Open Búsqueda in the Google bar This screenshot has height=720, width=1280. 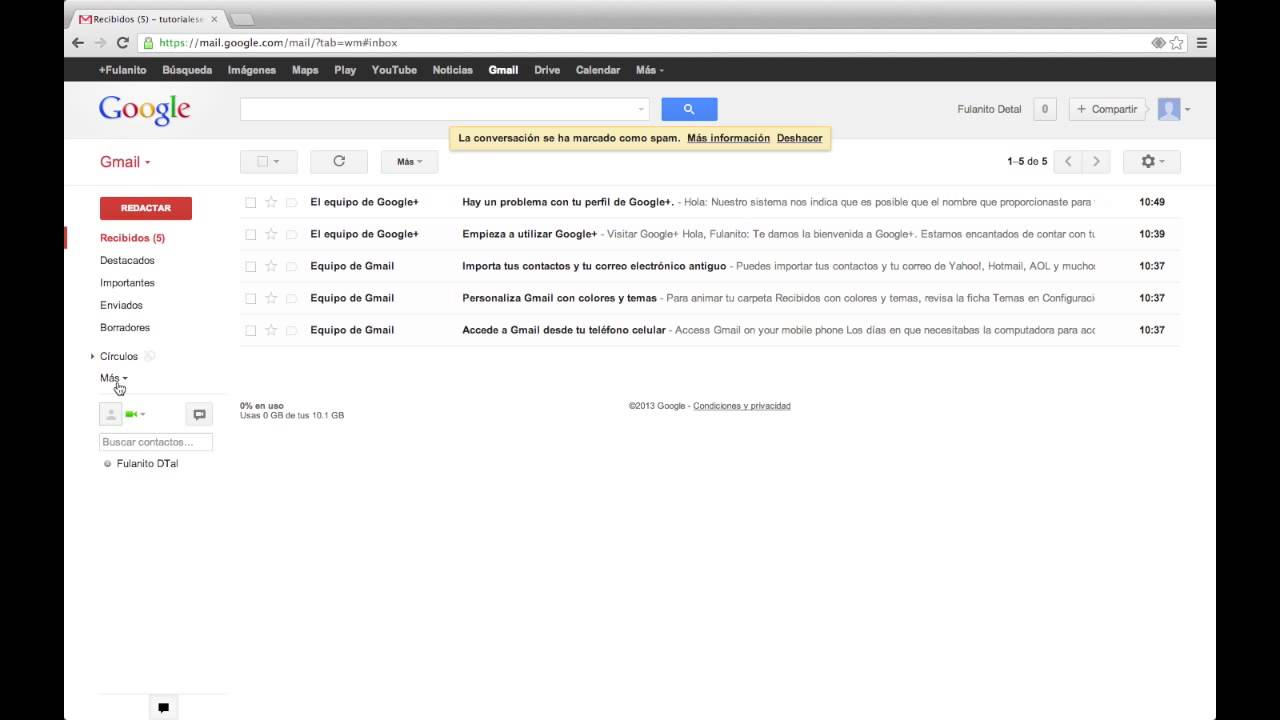[x=187, y=70]
